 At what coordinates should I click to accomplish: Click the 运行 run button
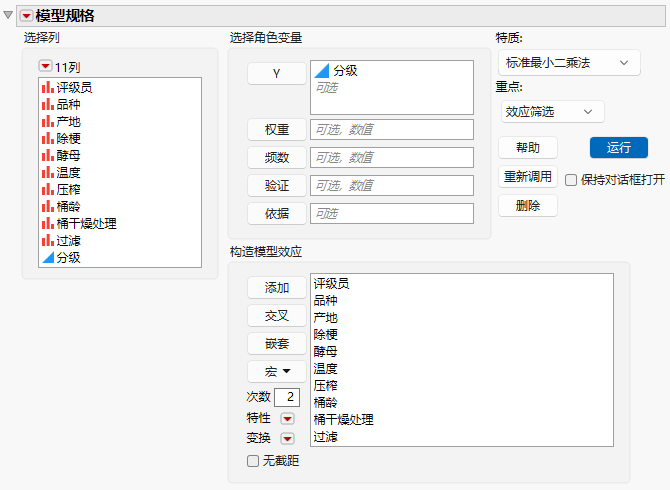[619, 148]
